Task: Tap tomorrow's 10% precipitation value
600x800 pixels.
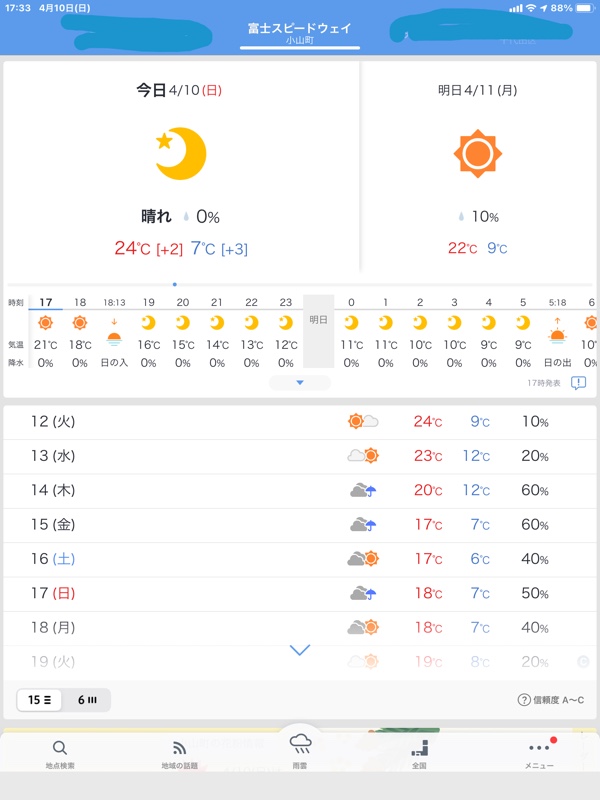Action: 485,217
